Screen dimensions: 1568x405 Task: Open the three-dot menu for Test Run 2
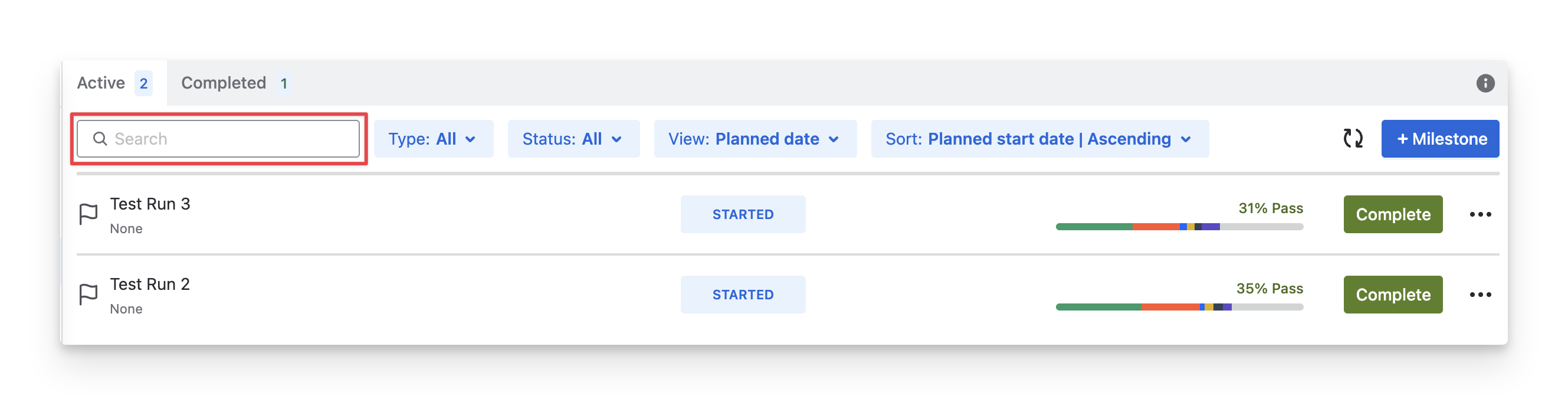tap(1480, 295)
